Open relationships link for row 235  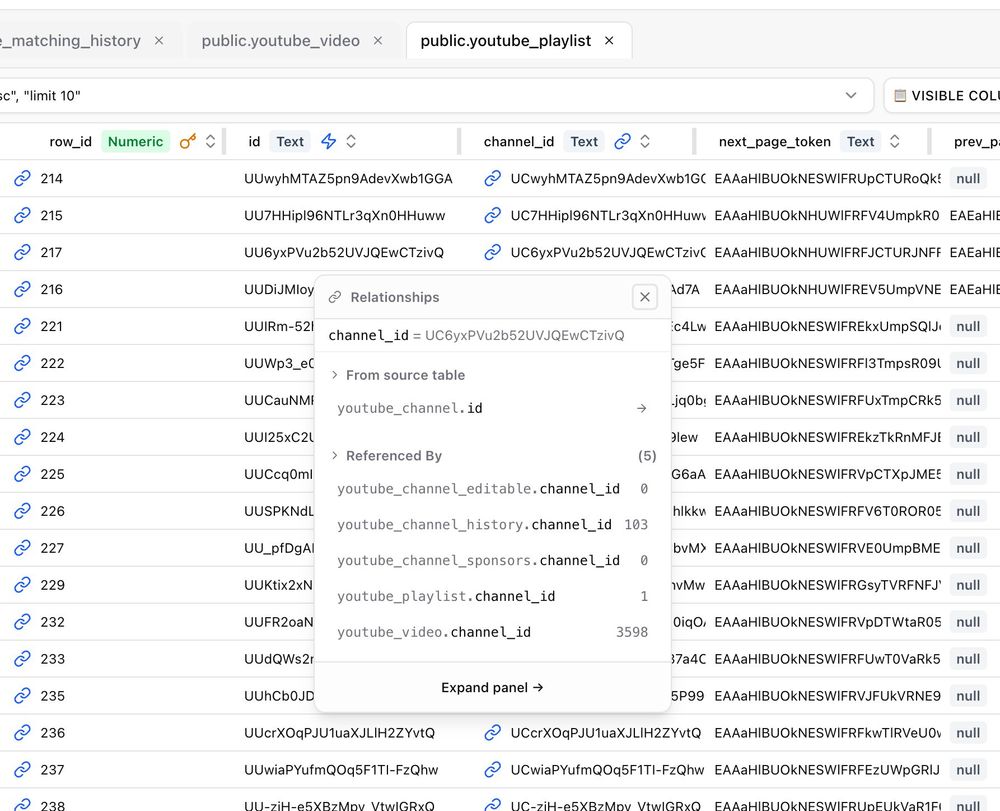click(x=22, y=696)
